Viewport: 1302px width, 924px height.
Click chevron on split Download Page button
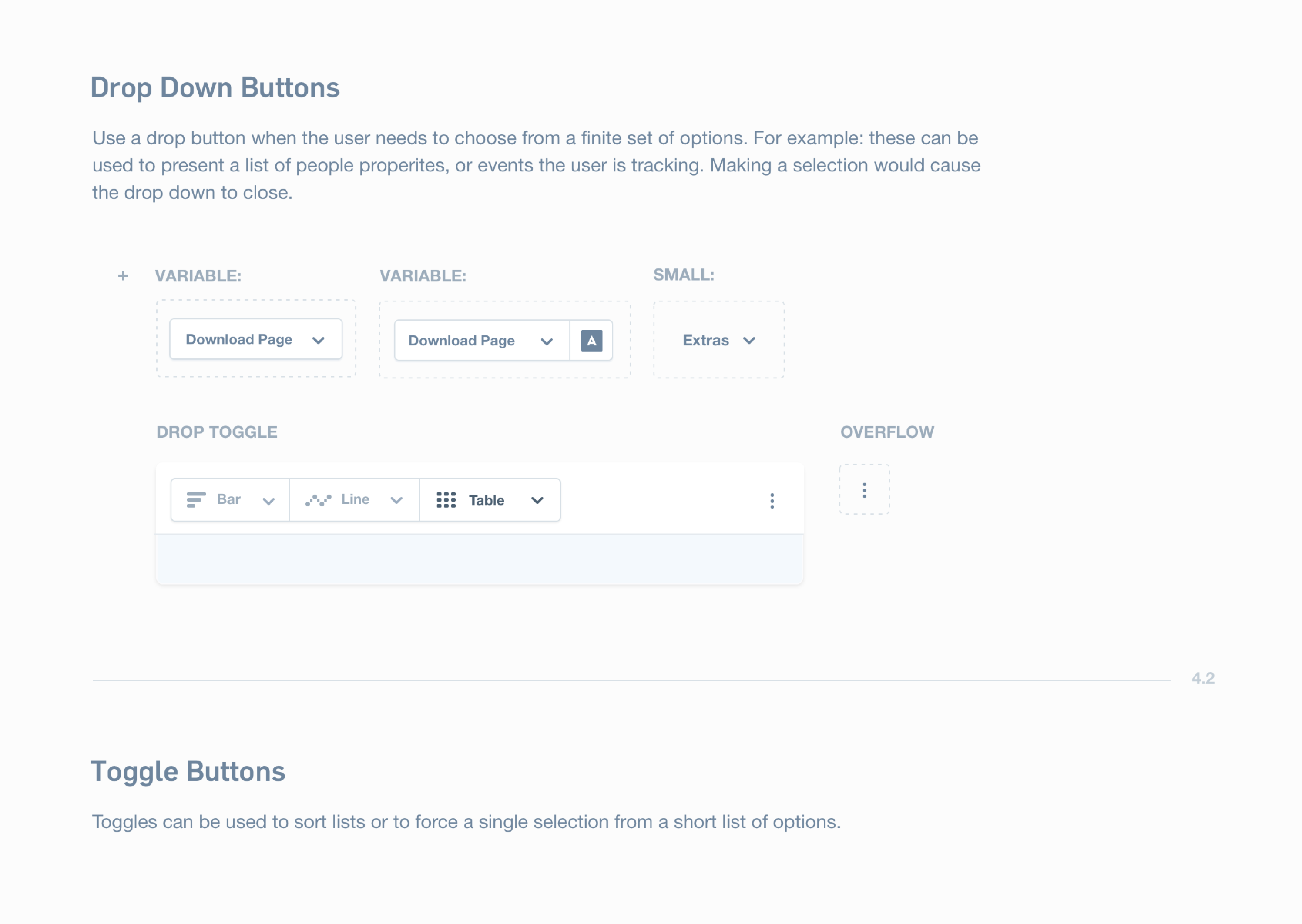[546, 342]
